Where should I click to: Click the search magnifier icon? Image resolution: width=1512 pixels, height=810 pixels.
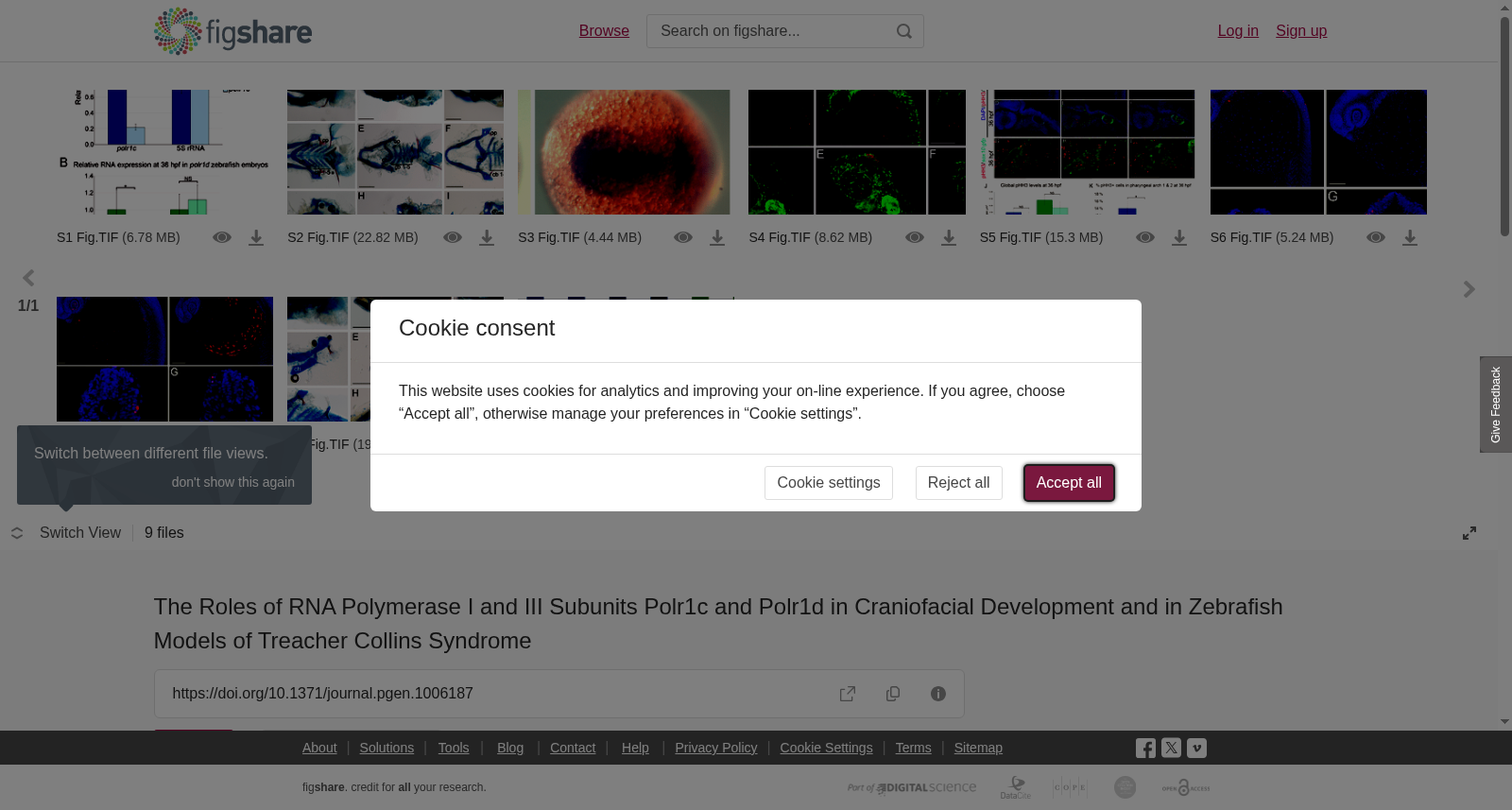pyautogui.click(x=904, y=31)
